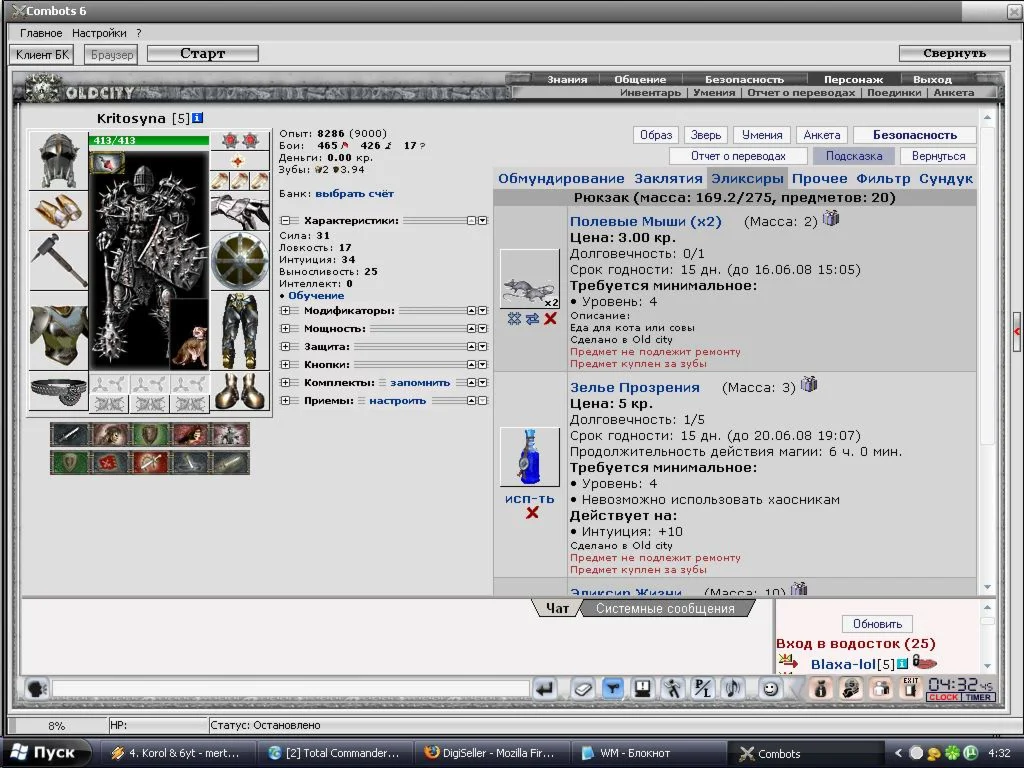Viewport: 1024px width, 768px height.
Task: Open the Настройки menu
Action: tap(99, 33)
